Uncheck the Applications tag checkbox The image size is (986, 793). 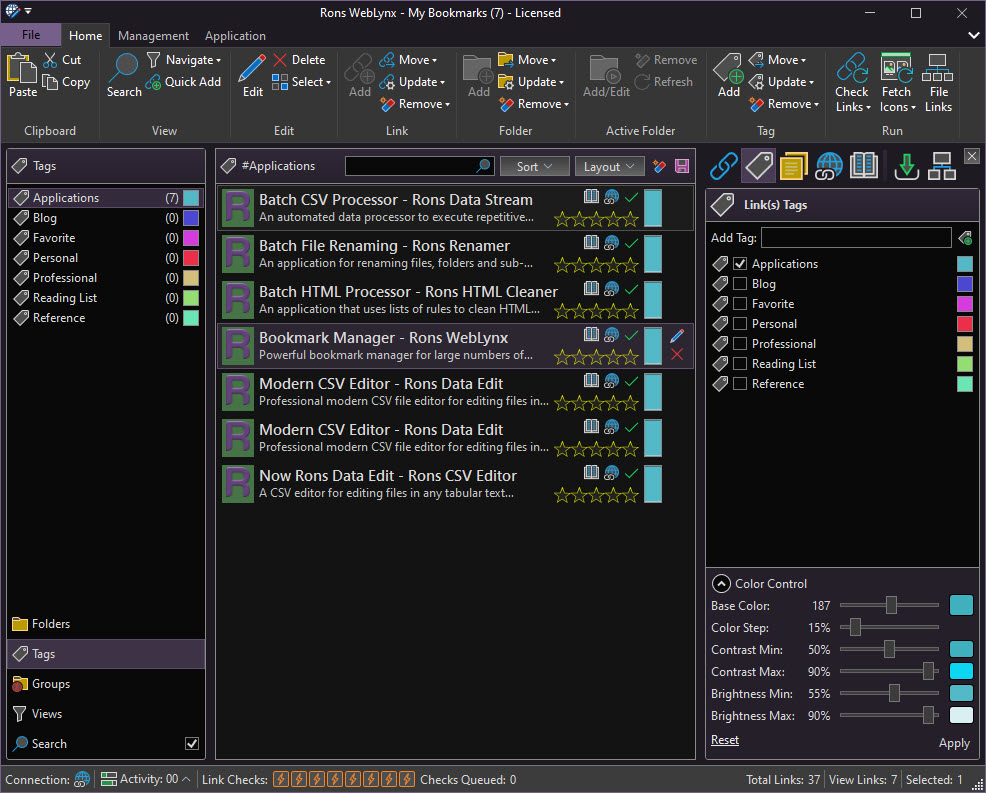click(740, 264)
